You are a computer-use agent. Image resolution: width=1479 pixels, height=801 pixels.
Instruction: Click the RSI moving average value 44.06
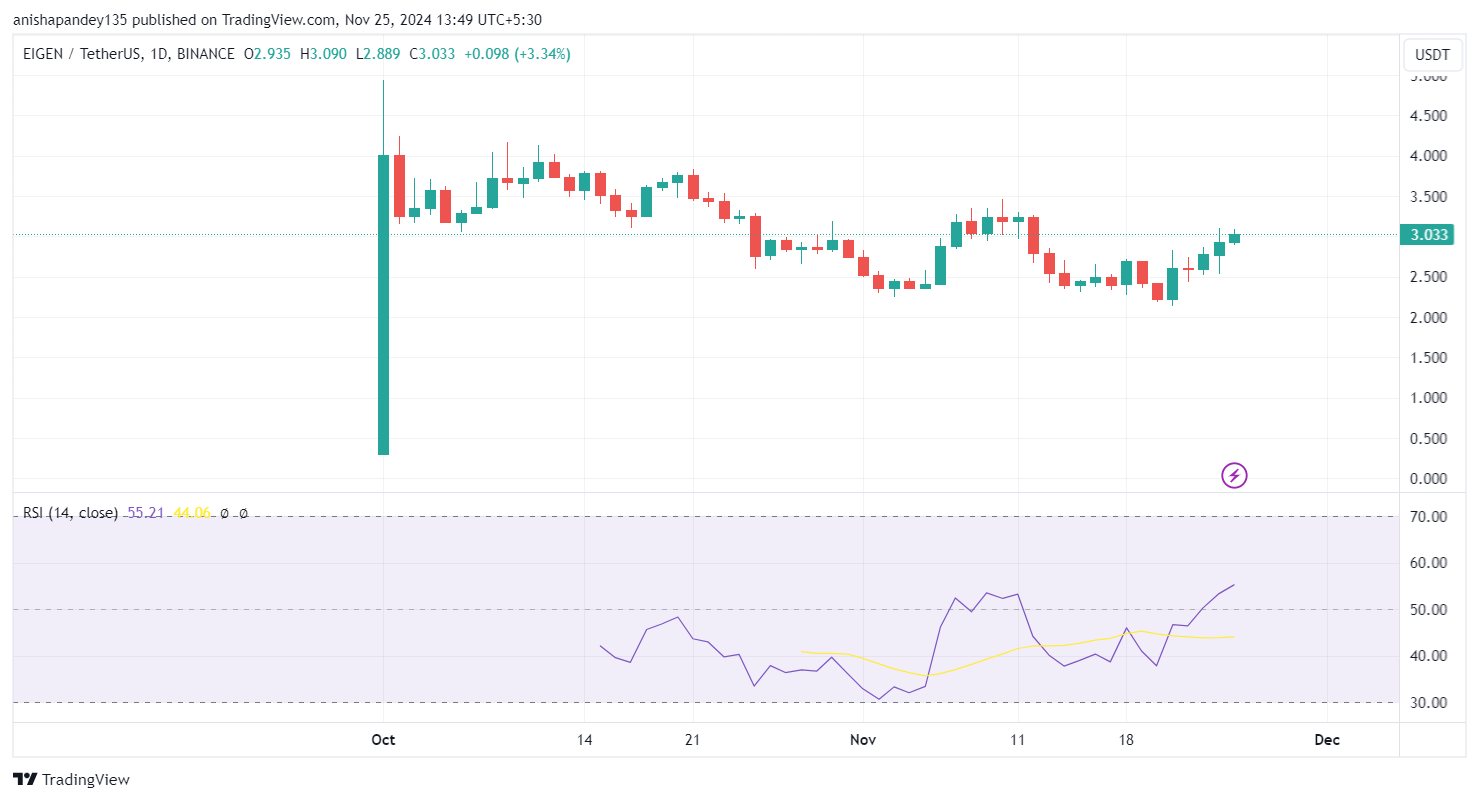(191, 513)
